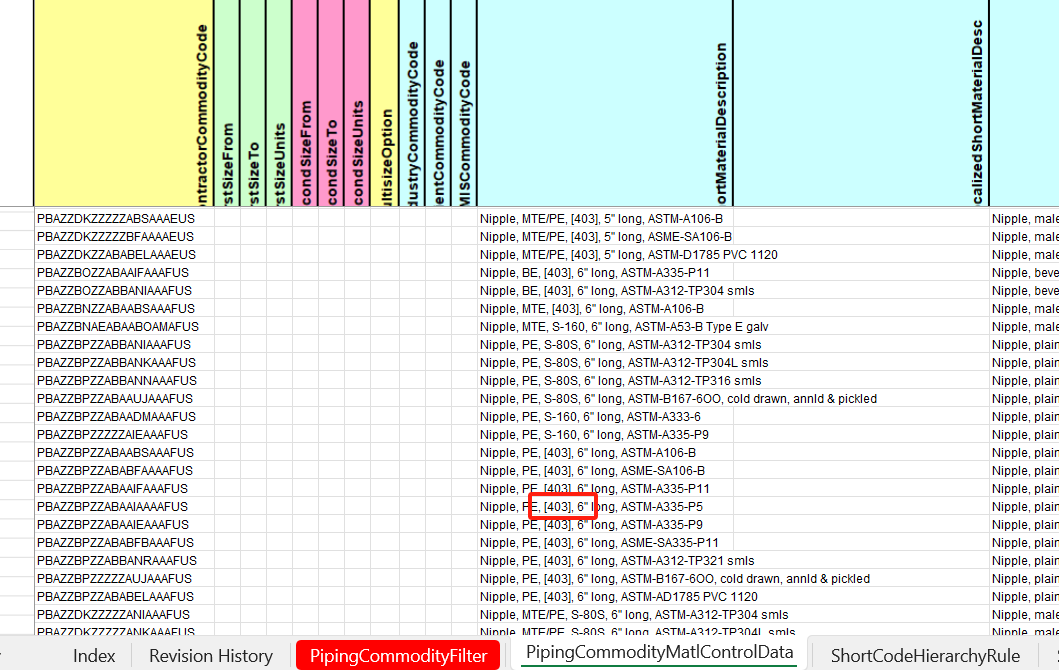Select the FirstSizeFrom column header
The width and height of the screenshot is (1059, 670).
tap(227, 103)
